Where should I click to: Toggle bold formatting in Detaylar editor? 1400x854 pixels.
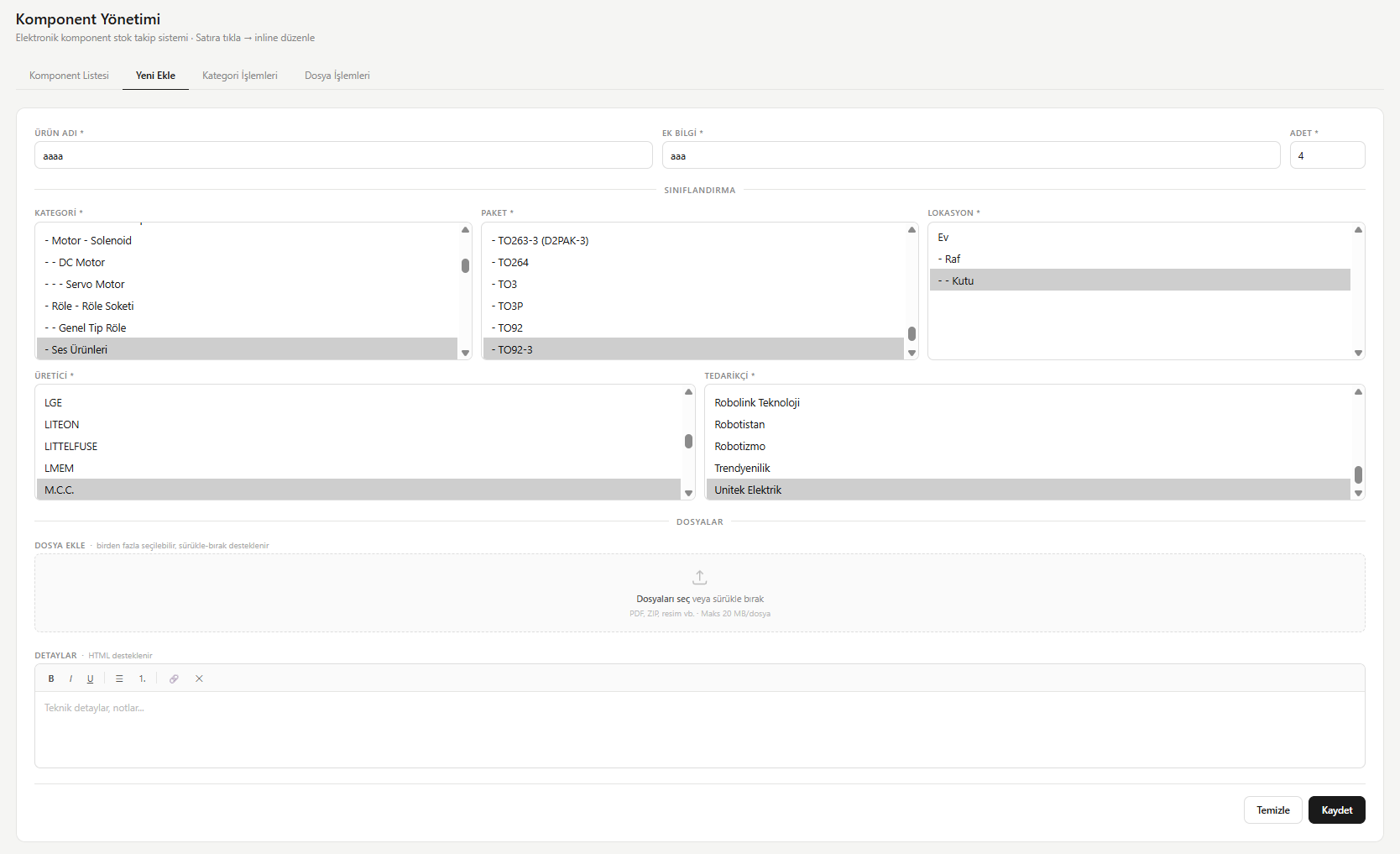pyautogui.click(x=51, y=678)
